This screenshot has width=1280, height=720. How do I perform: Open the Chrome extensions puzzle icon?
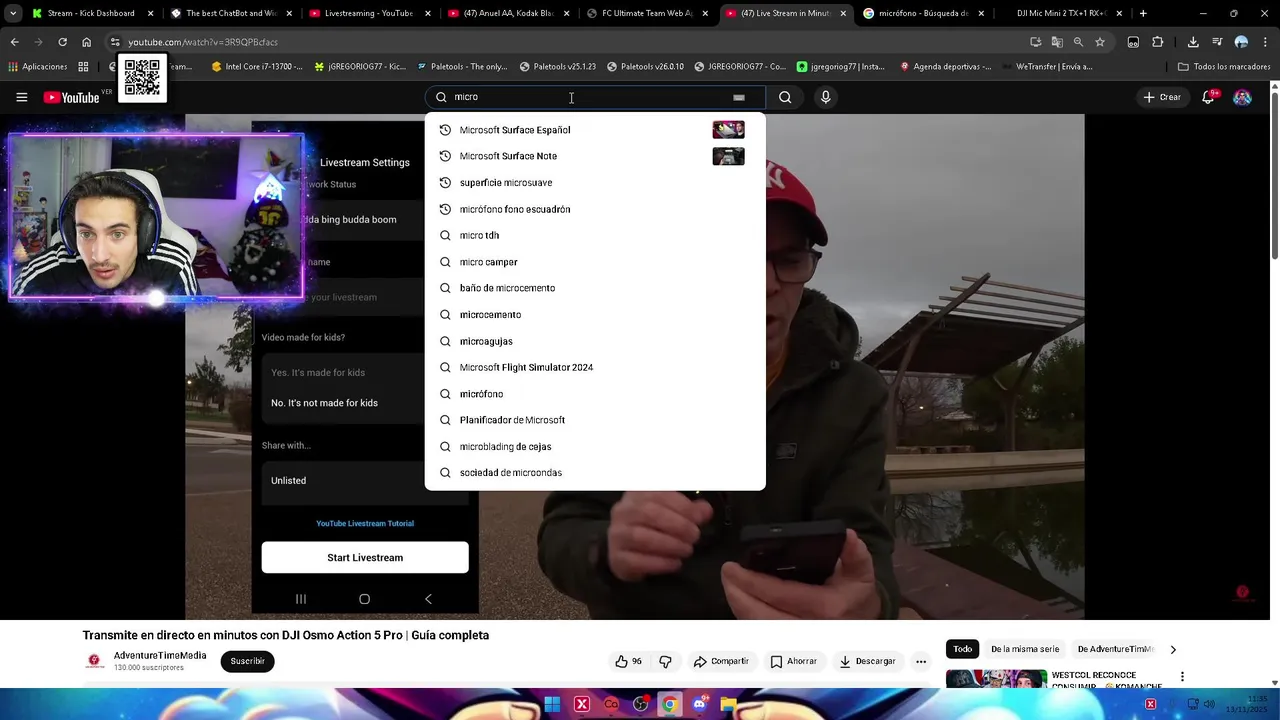point(1157,42)
